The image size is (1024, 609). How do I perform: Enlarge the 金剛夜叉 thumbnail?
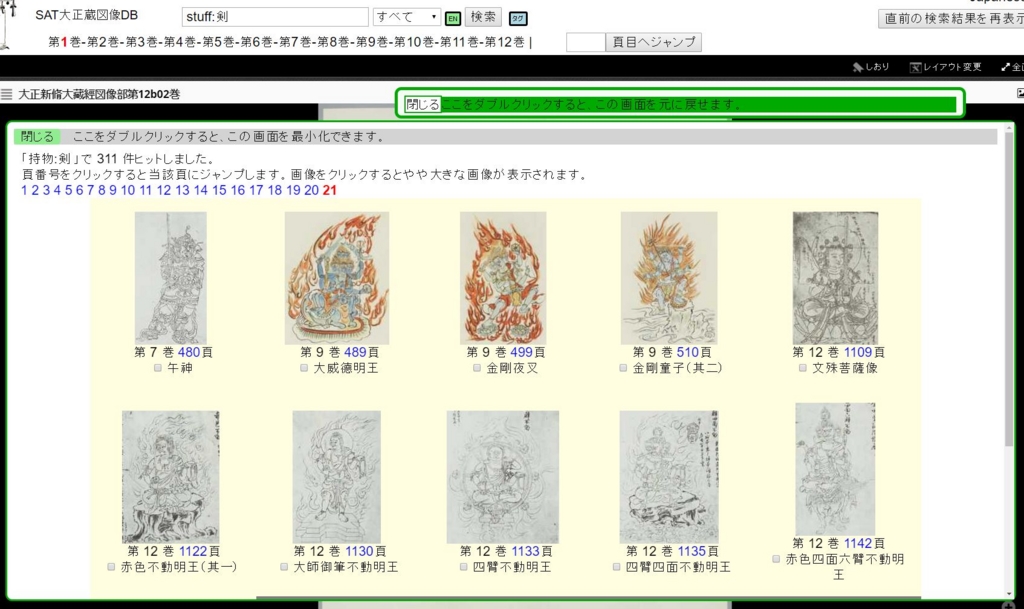(503, 278)
